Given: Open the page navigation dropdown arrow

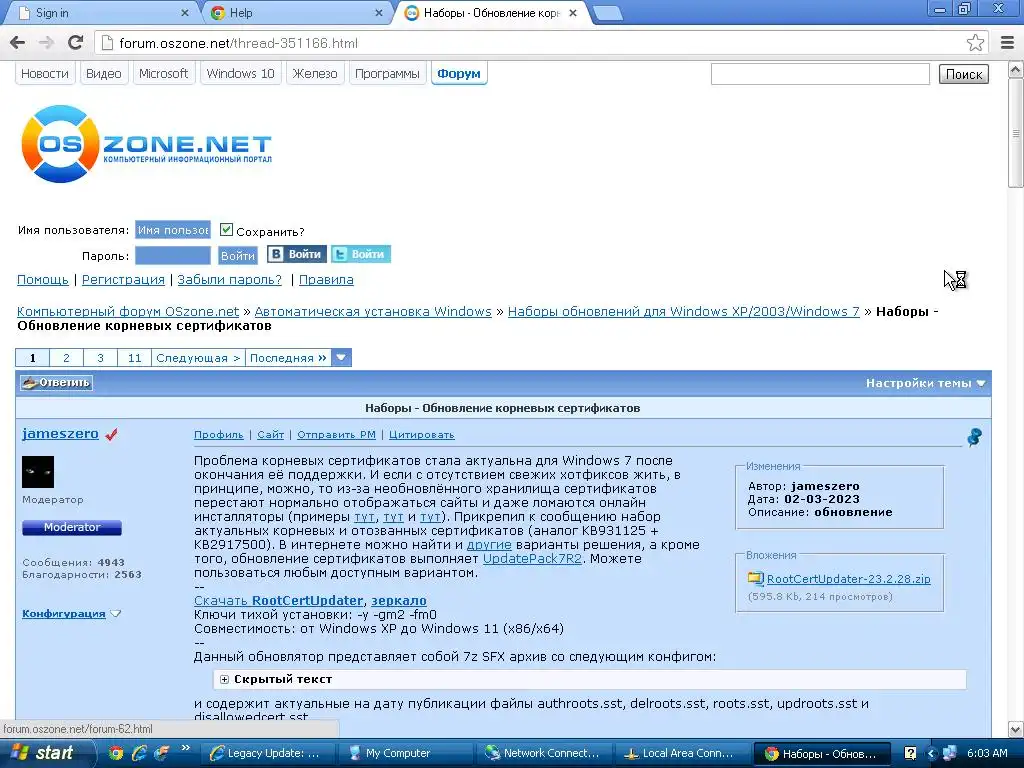Looking at the screenshot, I should tap(341, 358).
